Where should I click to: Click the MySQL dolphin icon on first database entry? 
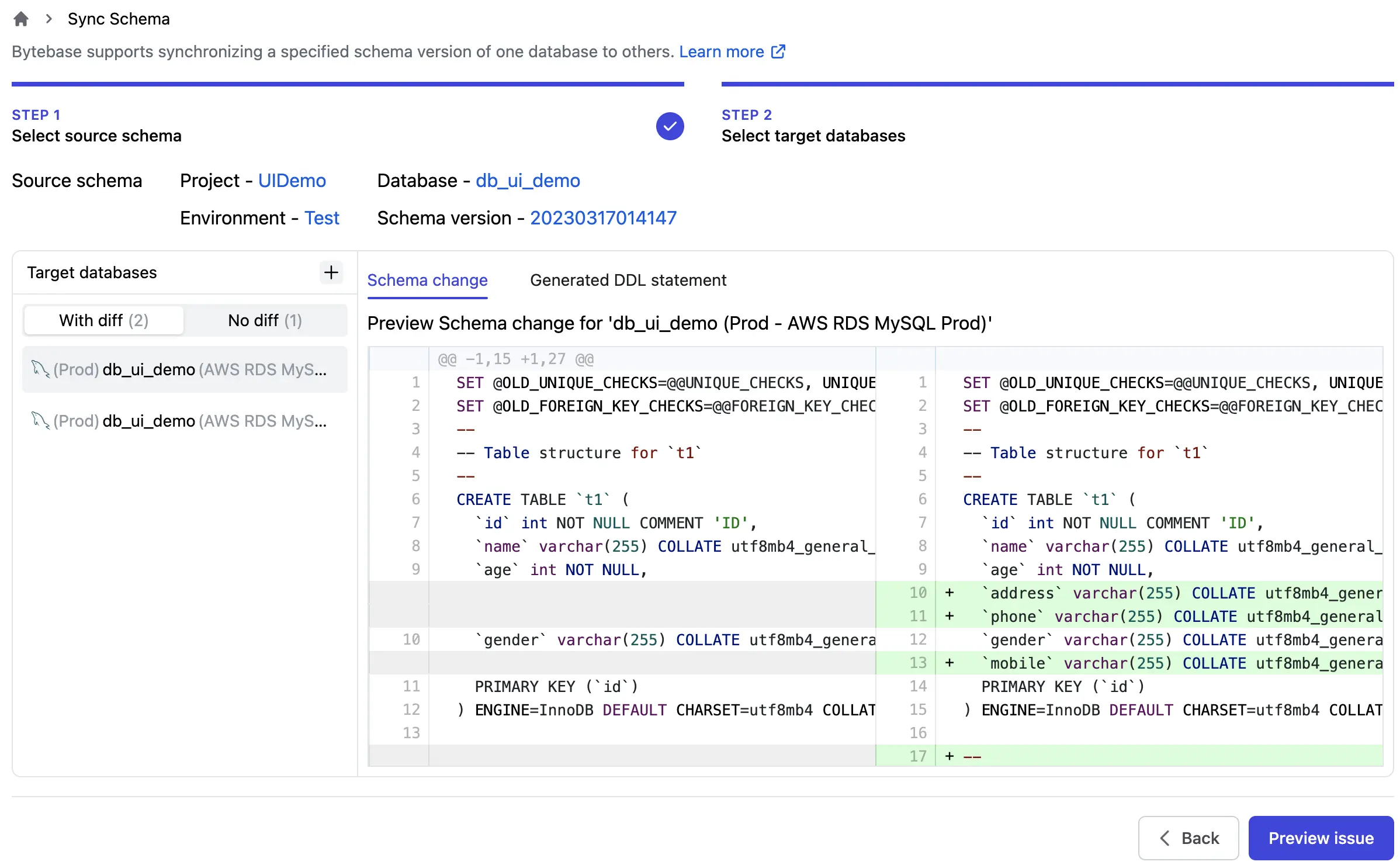39,369
